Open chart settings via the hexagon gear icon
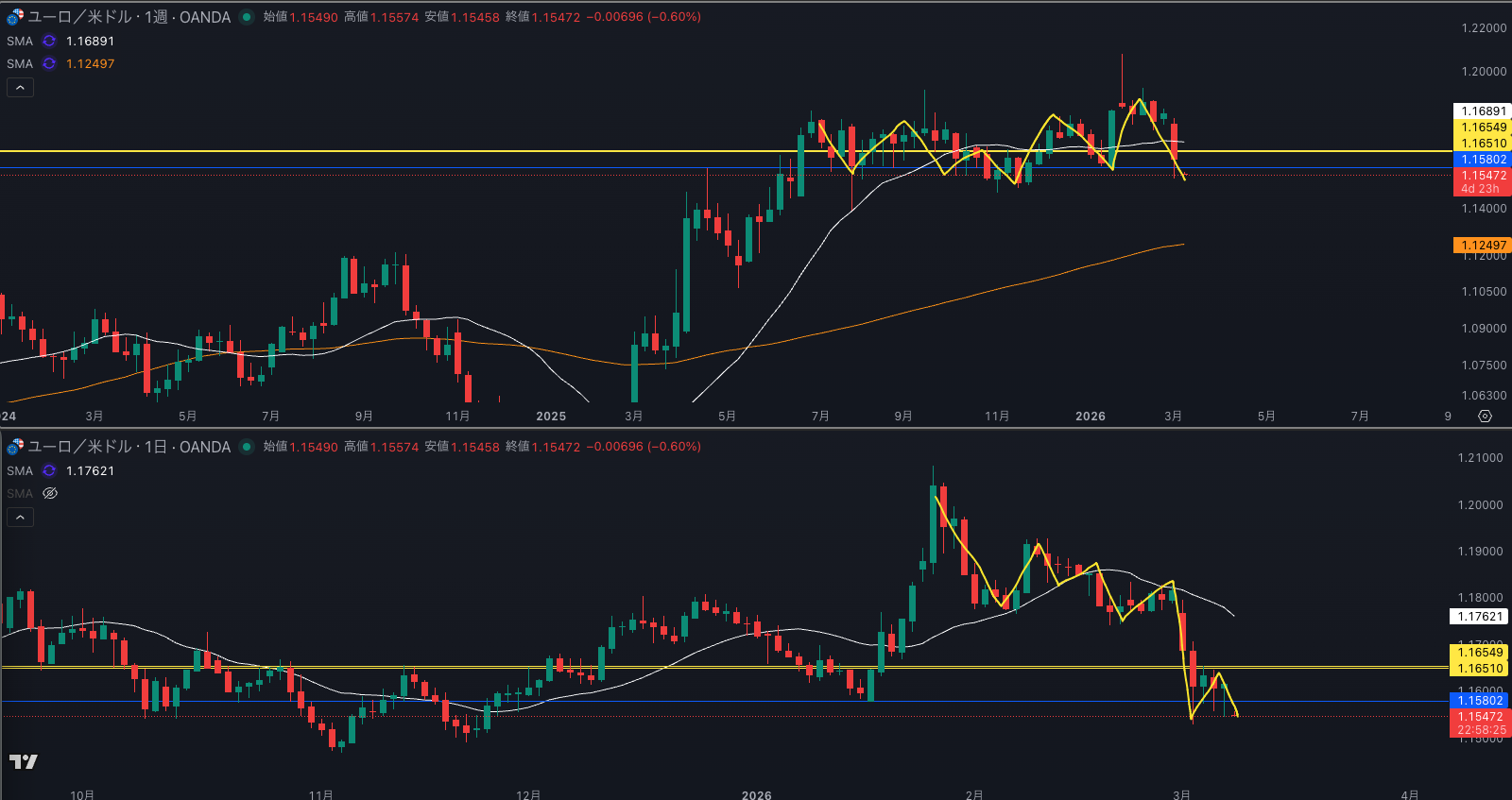This screenshot has width=1512, height=800. pyautogui.click(x=1485, y=417)
